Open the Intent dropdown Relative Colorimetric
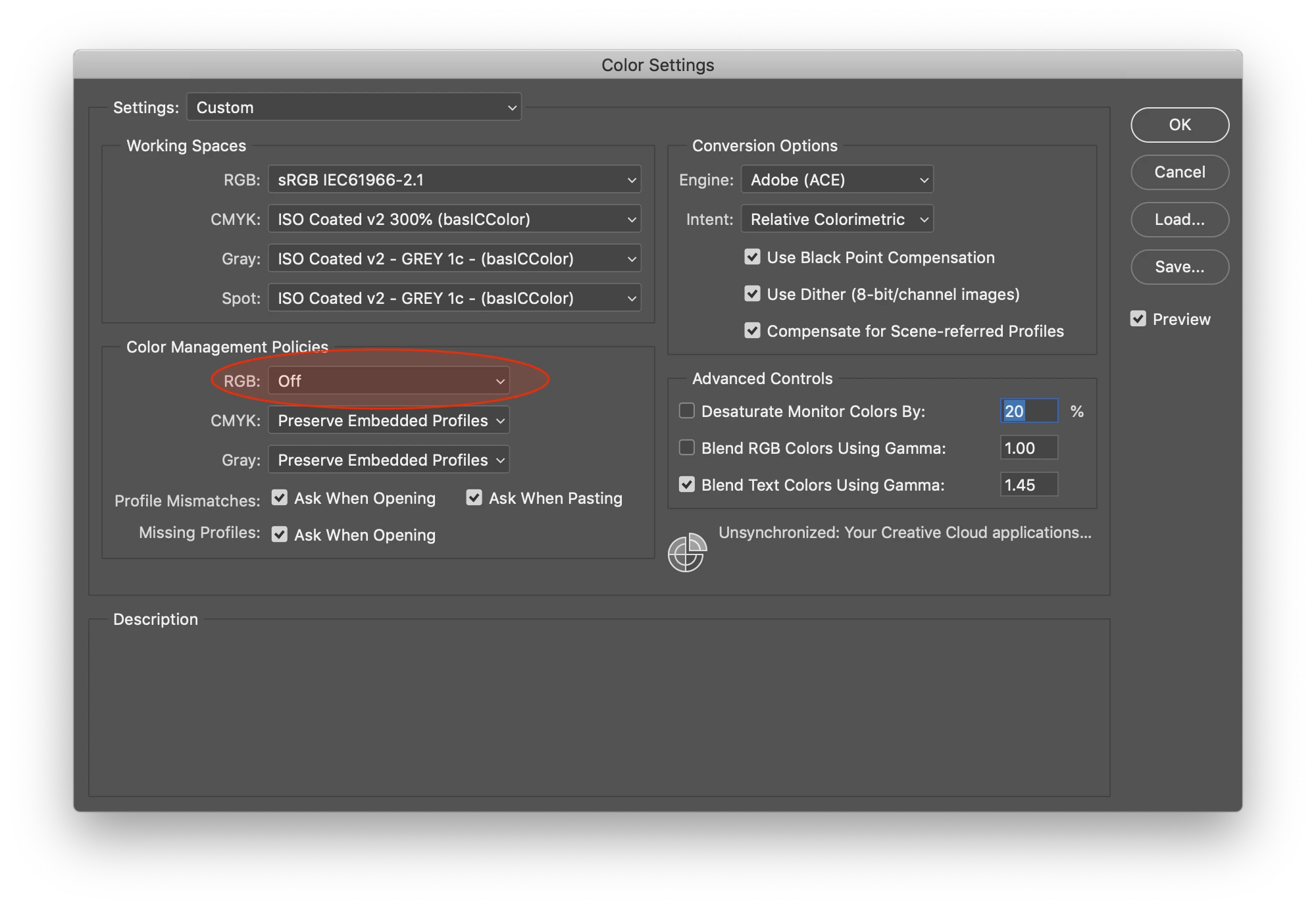Image resolution: width=1316 pixels, height=909 pixels. (x=837, y=219)
